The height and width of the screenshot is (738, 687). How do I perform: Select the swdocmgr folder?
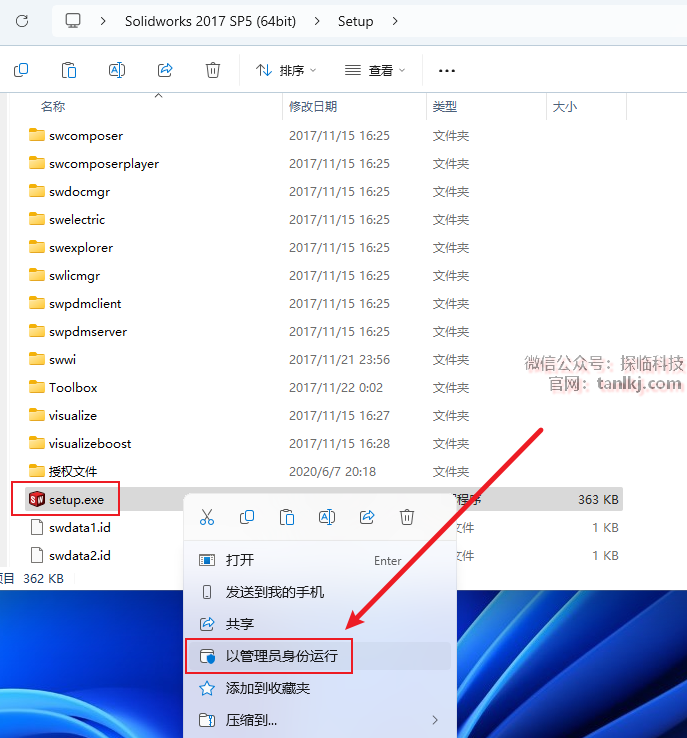tap(80, 191)
